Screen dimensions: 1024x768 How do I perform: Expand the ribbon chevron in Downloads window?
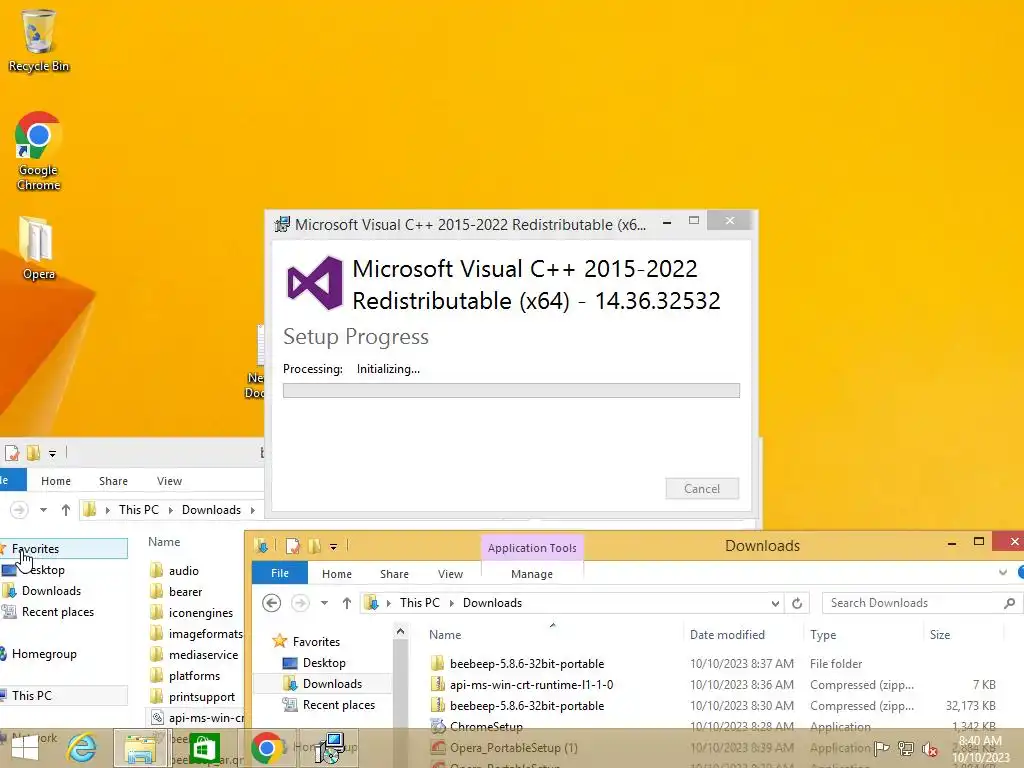pos(1002,573)
